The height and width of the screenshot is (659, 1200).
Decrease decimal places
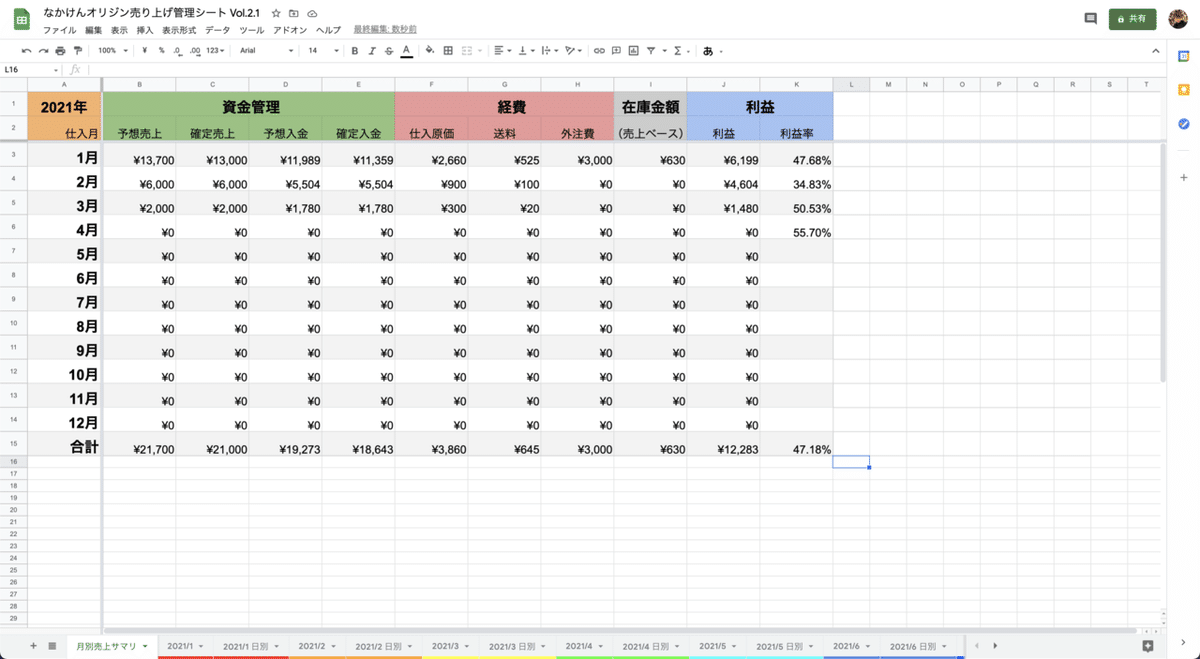click(x=177, y=50)
